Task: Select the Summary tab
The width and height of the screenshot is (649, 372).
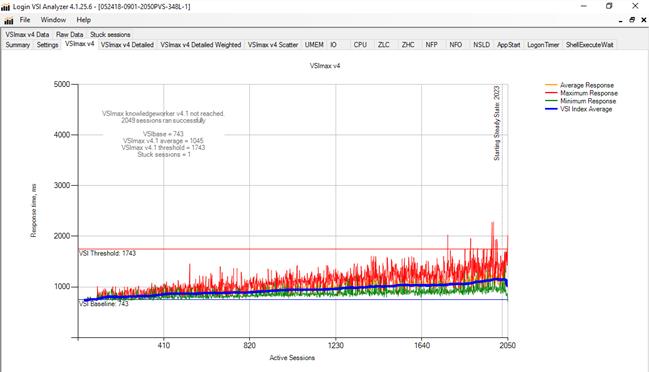Action: click(x=17, y=45)
